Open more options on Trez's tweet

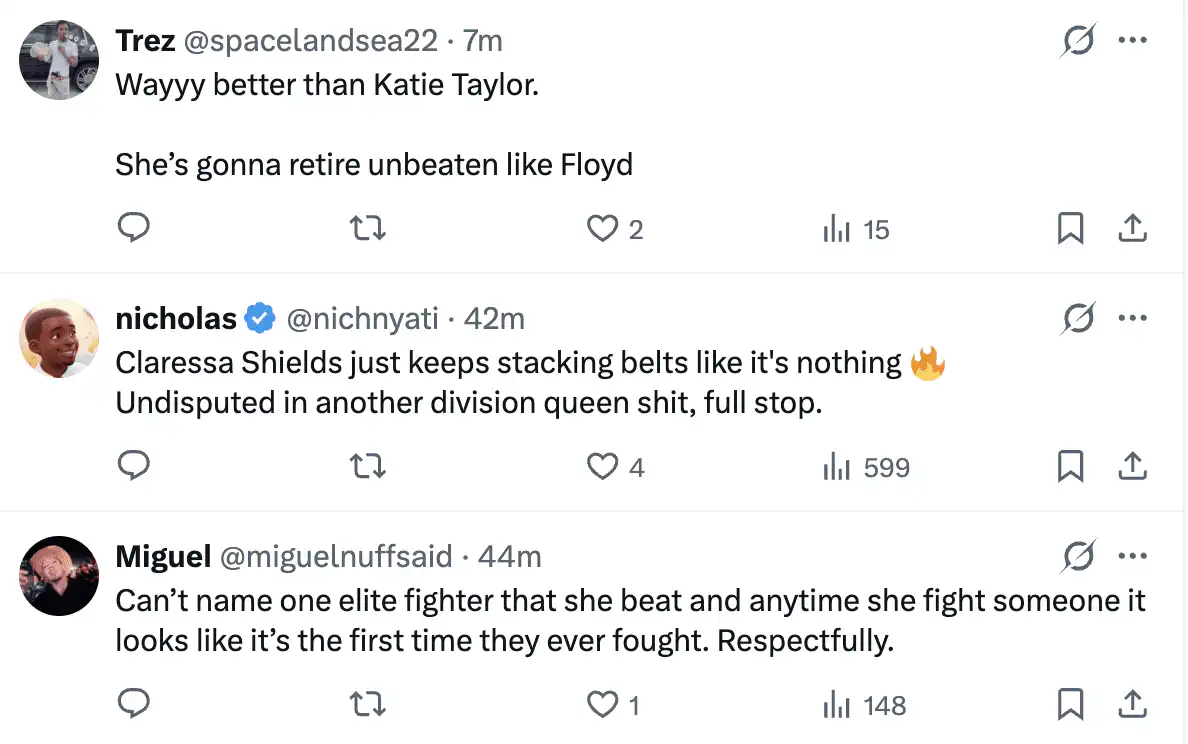pos(1132,42)
